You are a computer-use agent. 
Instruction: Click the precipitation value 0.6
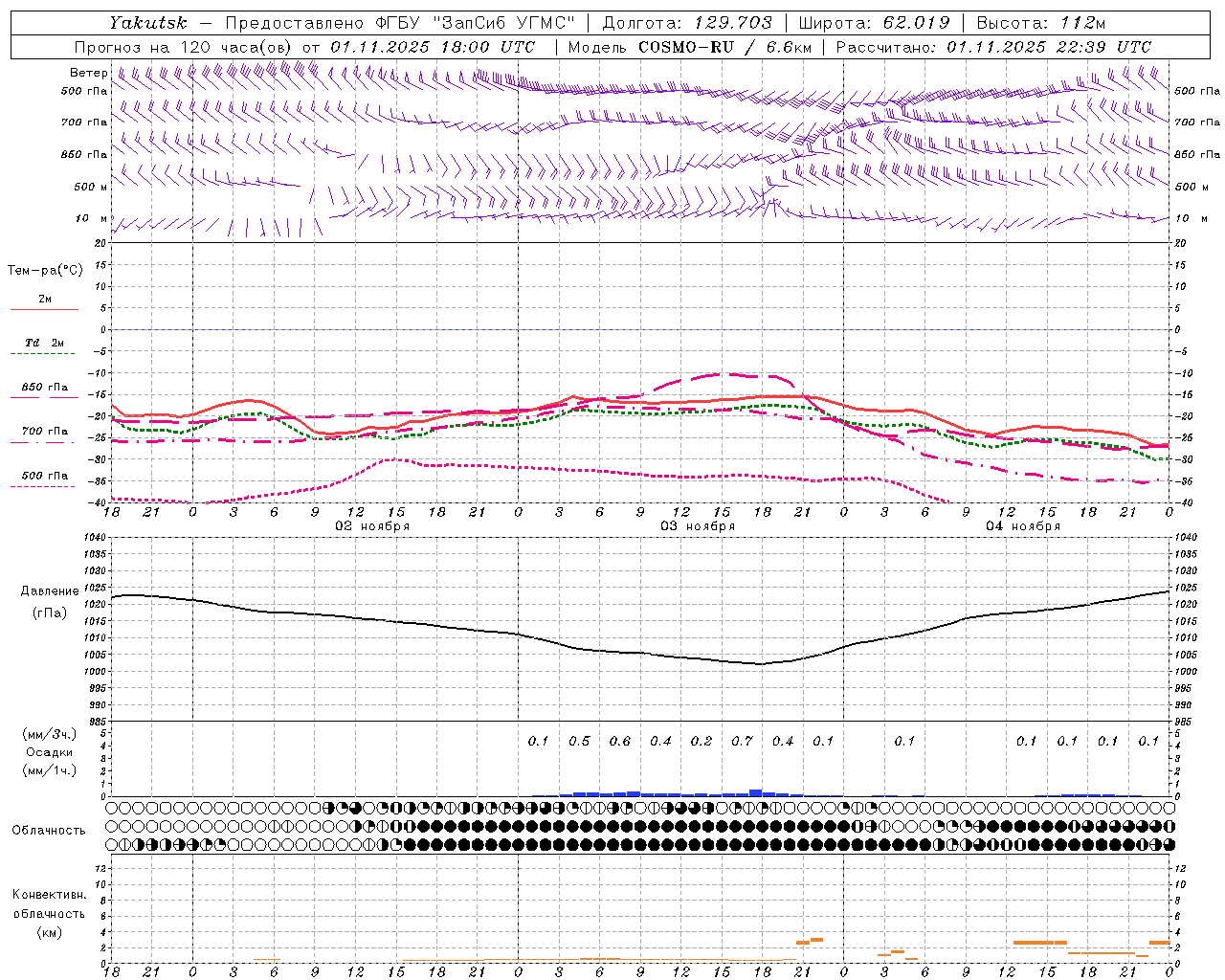[620, 741]
